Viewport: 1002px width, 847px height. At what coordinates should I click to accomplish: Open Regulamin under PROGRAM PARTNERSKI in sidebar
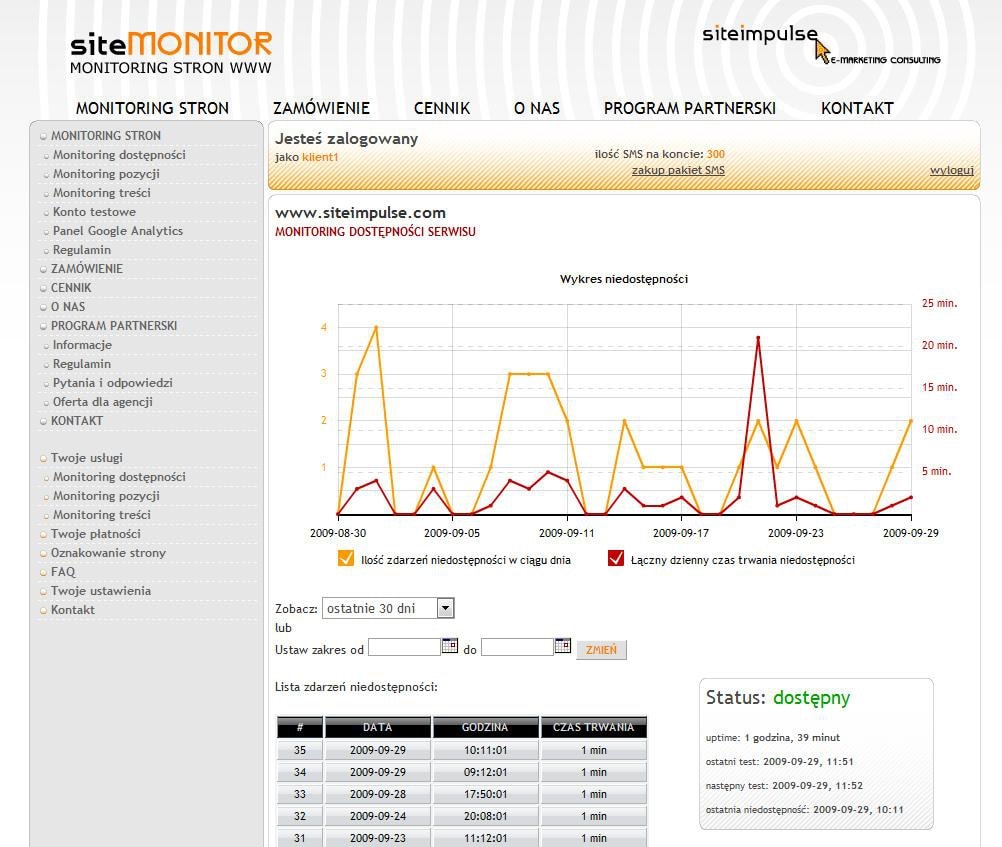82,364
